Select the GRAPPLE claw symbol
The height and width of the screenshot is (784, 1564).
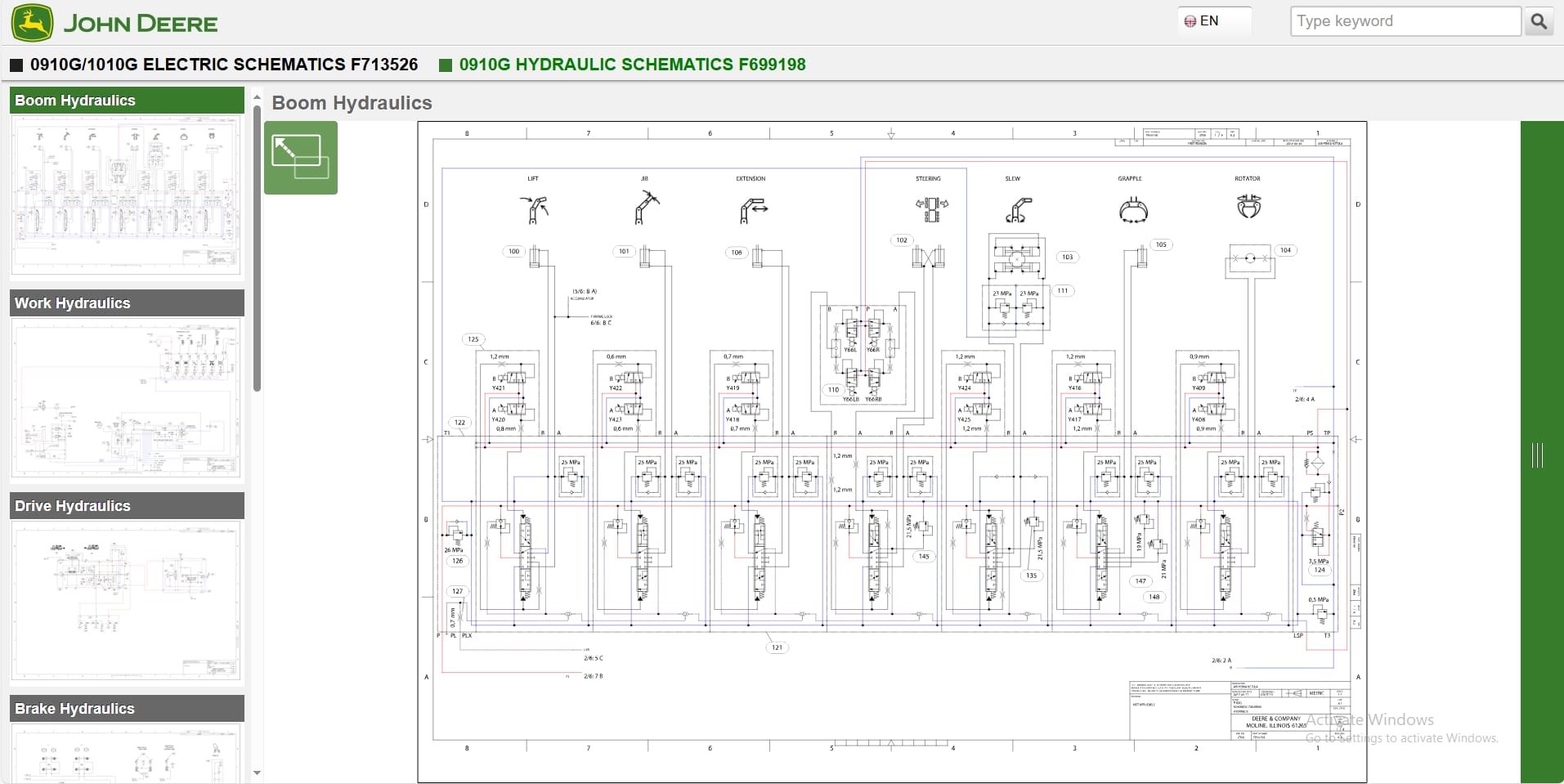pyautogui.click(x=1133, y=210)
